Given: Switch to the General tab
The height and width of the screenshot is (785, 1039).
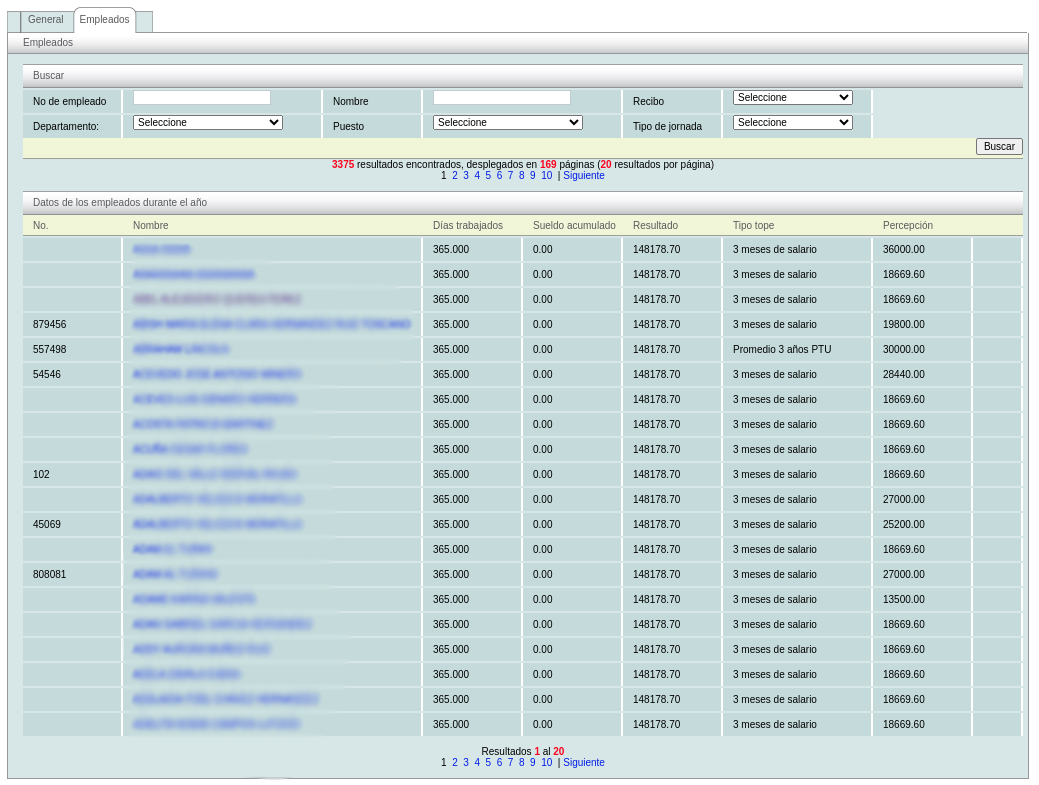Looking at the screenshot, I should (x=45, y=20).
